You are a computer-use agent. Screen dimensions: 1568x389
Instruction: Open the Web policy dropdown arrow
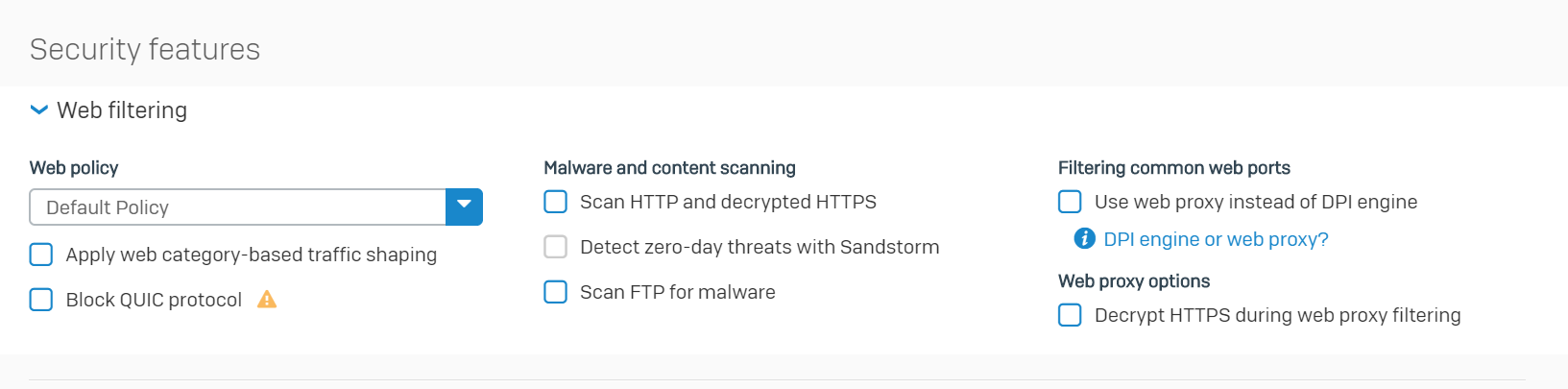[464, 207]
